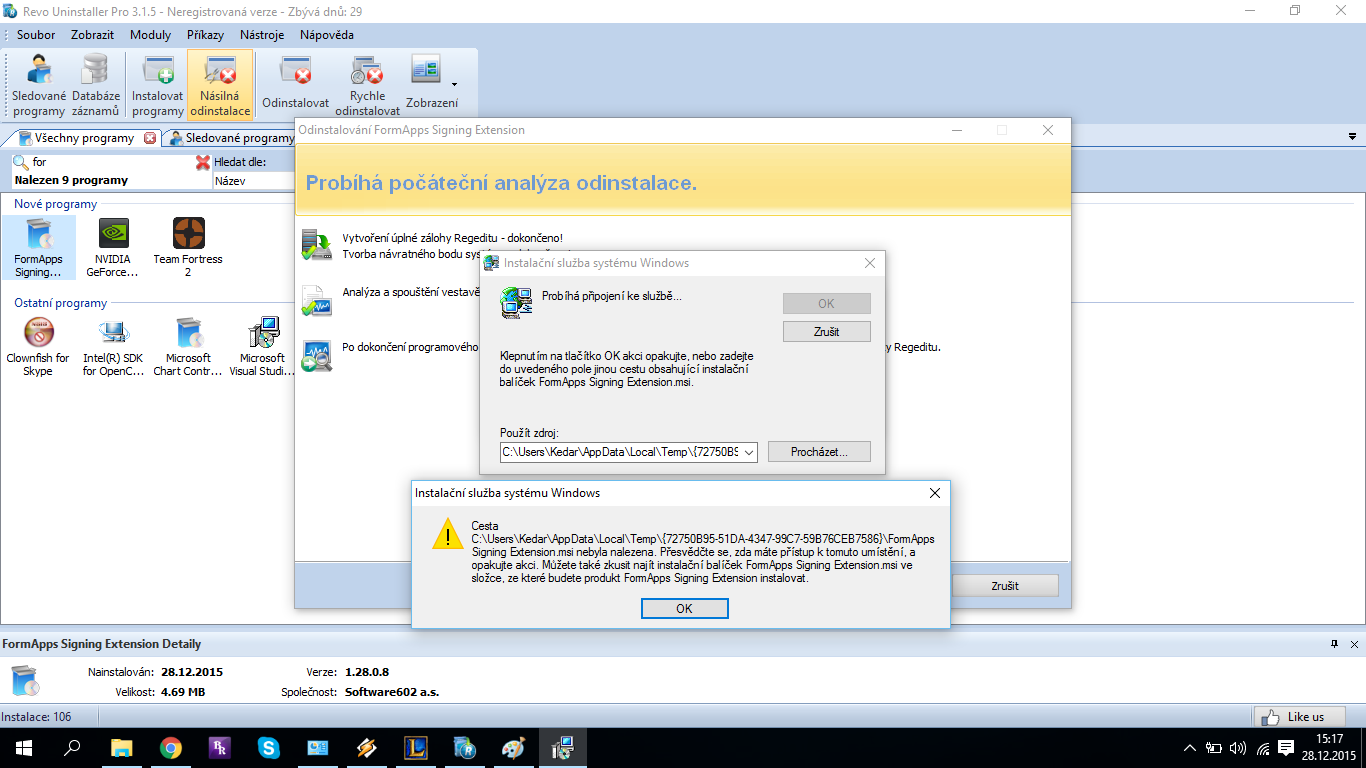Open the Soubor menu
1366x768 pixels.
point(36,34)
